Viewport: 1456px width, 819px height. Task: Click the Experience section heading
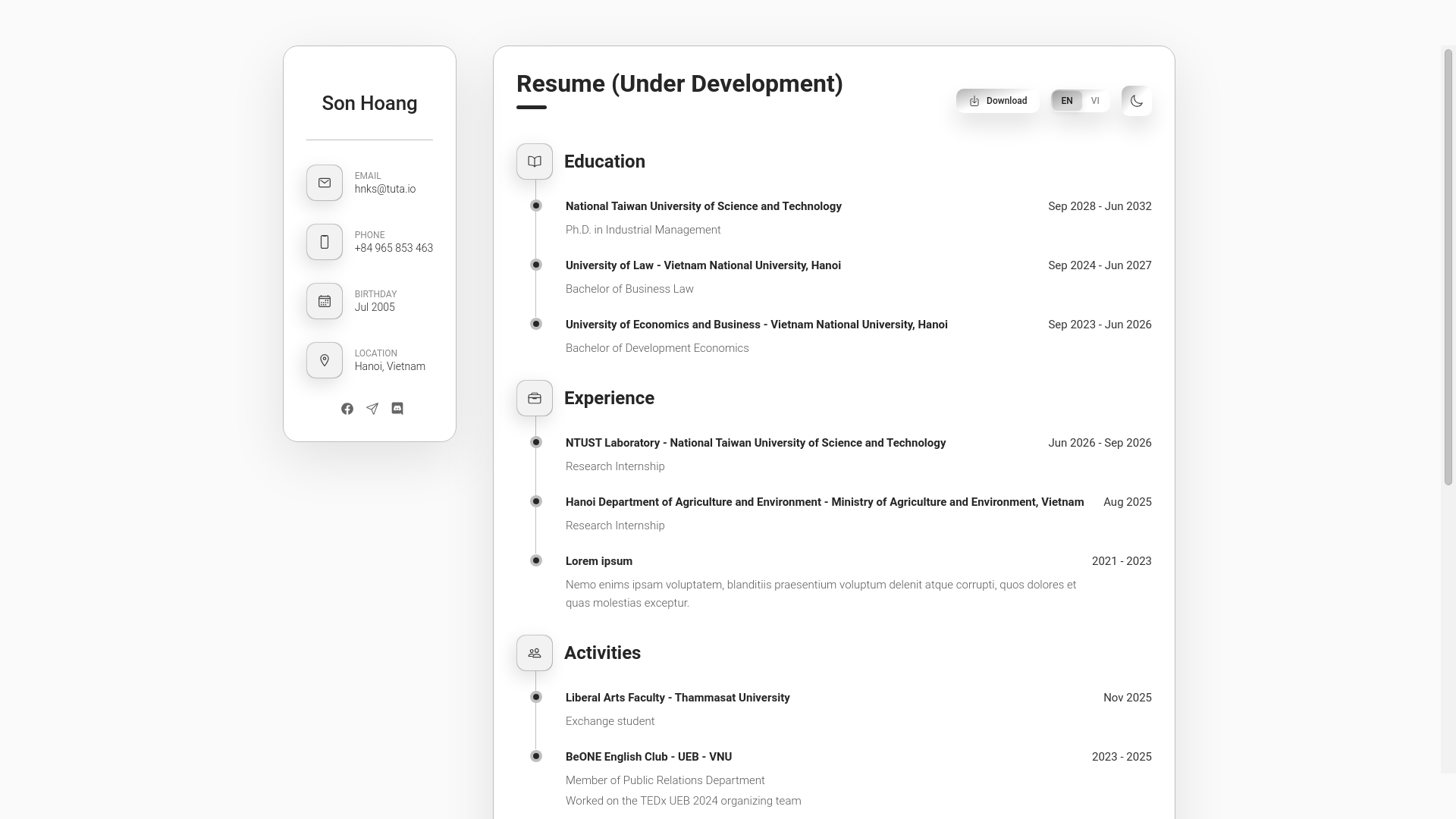[609, 398]
